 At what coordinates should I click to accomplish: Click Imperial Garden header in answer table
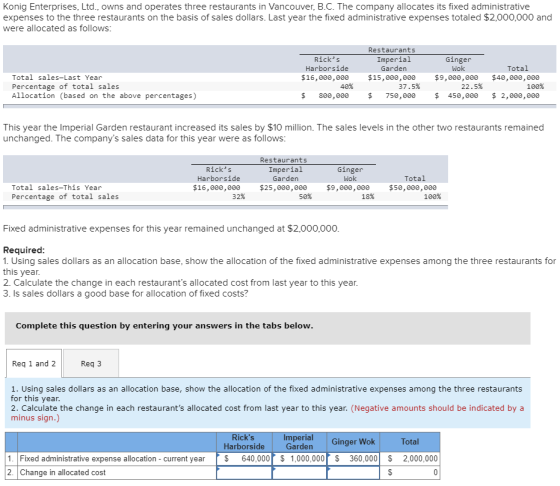[299, 442]
